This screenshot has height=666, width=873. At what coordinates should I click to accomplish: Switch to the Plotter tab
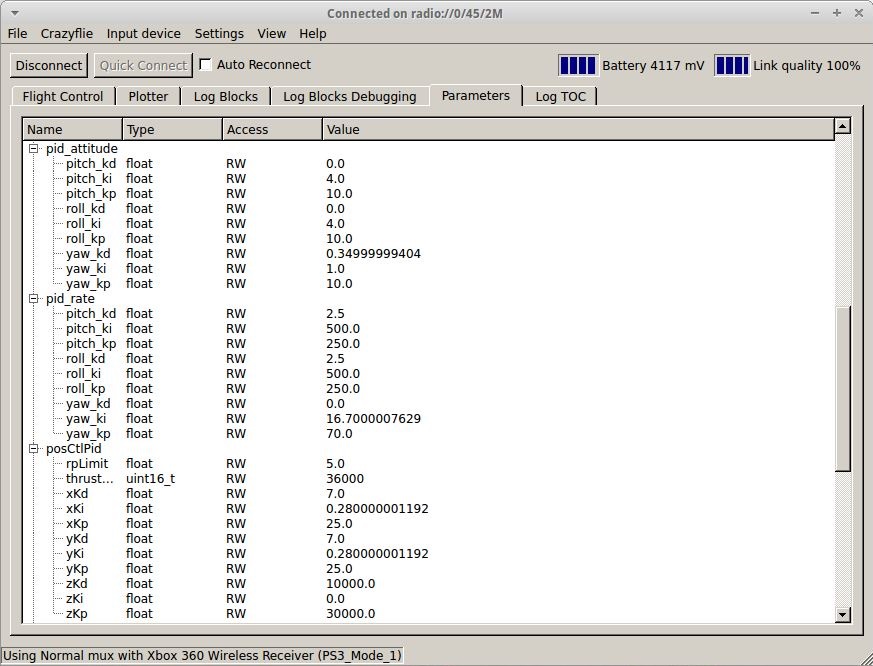(x=148, y=96)
